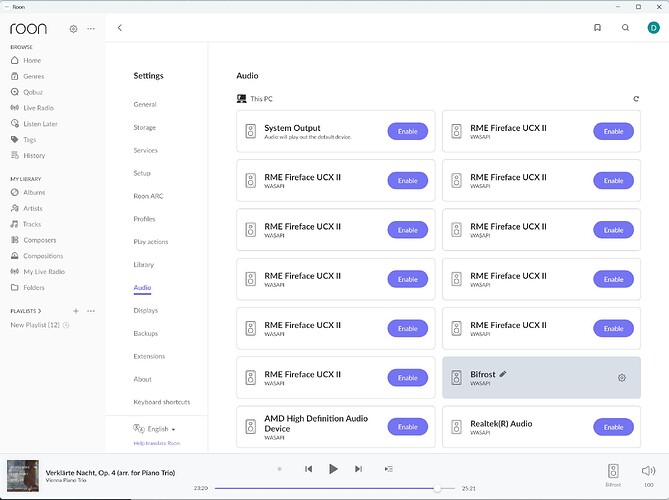Enable the System Output device
This screenshot has height=500, width=669.
click(x=407, y=131)
